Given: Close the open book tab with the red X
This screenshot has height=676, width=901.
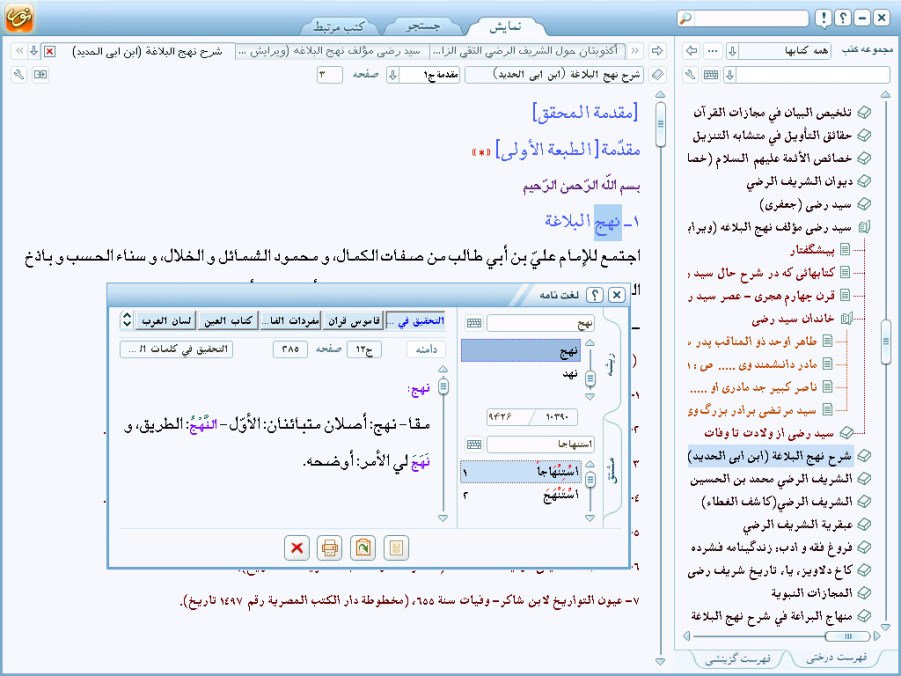Looking at the screenshot, I should pos(49,51).
